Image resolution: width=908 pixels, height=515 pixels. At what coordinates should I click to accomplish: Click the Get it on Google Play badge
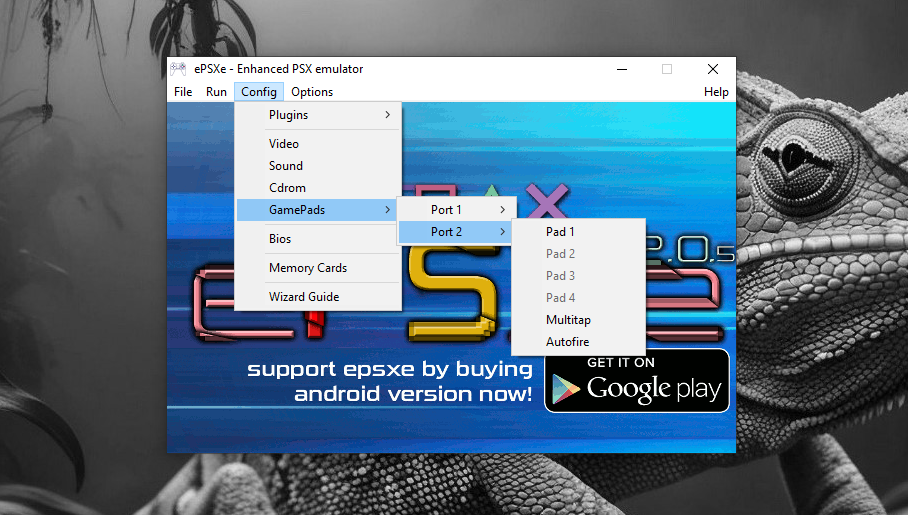[637, 380]
